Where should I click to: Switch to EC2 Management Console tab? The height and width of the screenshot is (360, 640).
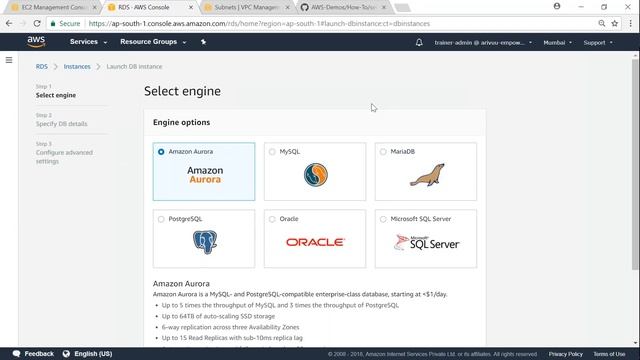point(52,7)
